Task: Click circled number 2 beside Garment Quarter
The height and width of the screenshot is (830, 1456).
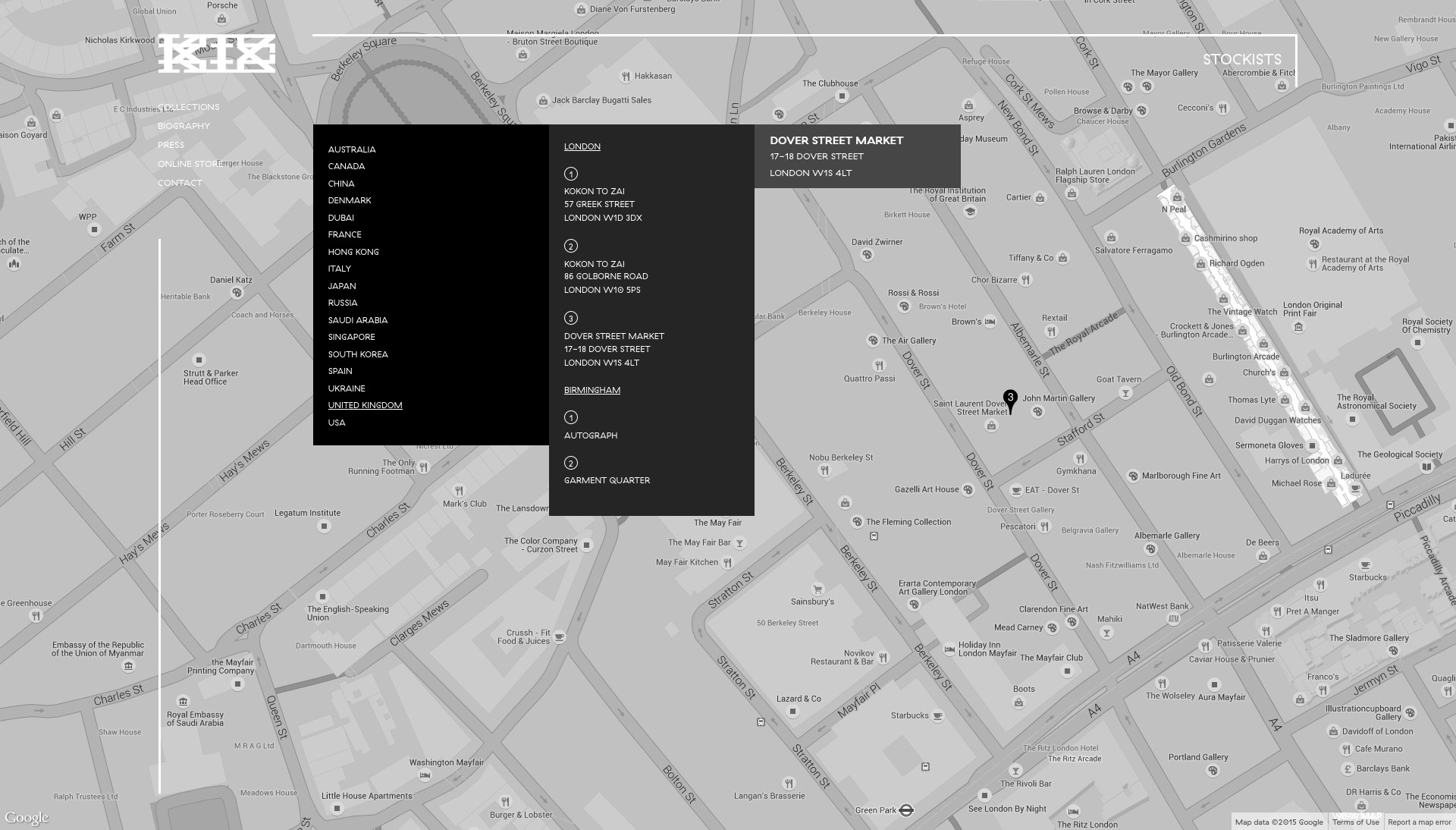Action: pyautogui.click(x=571, y=463)
